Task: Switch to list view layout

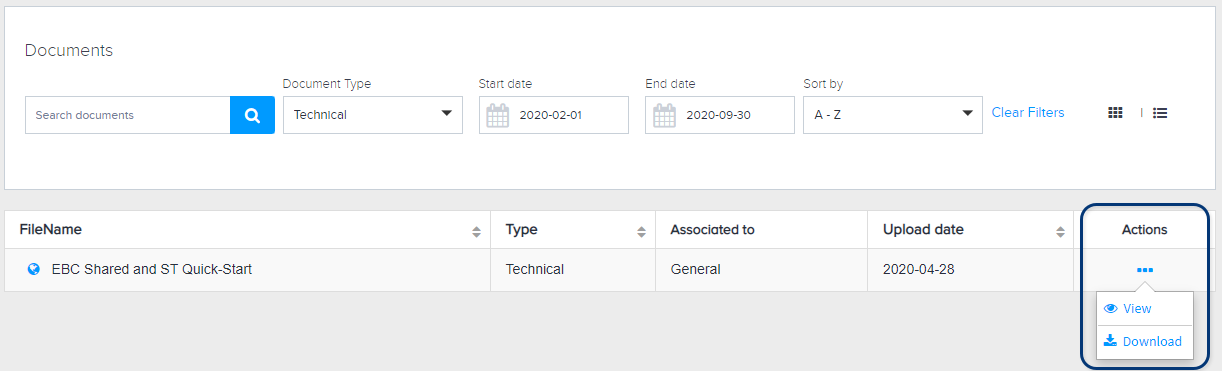Action: (1160, 113)
